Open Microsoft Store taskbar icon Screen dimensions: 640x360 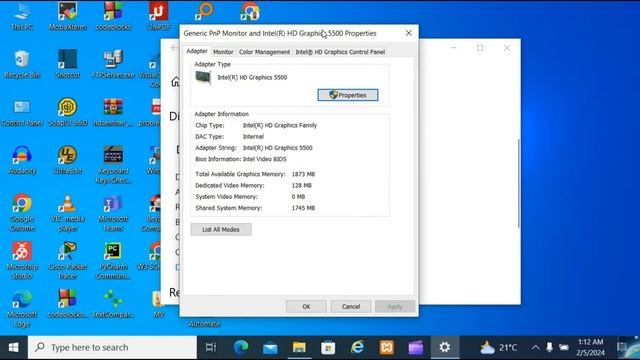pyautogui.click(x=328, y=347)
